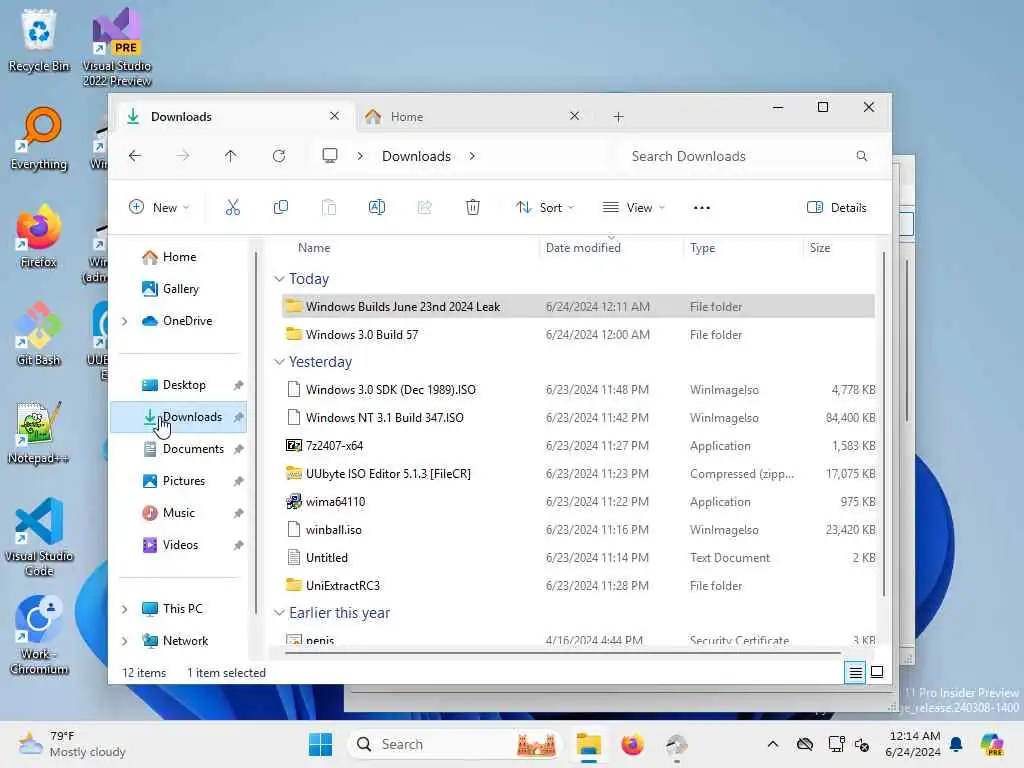The width and height of the screenshot is (1024, 768).
Task: Expand Network in navigation pane
Action: tap(125, 641)
